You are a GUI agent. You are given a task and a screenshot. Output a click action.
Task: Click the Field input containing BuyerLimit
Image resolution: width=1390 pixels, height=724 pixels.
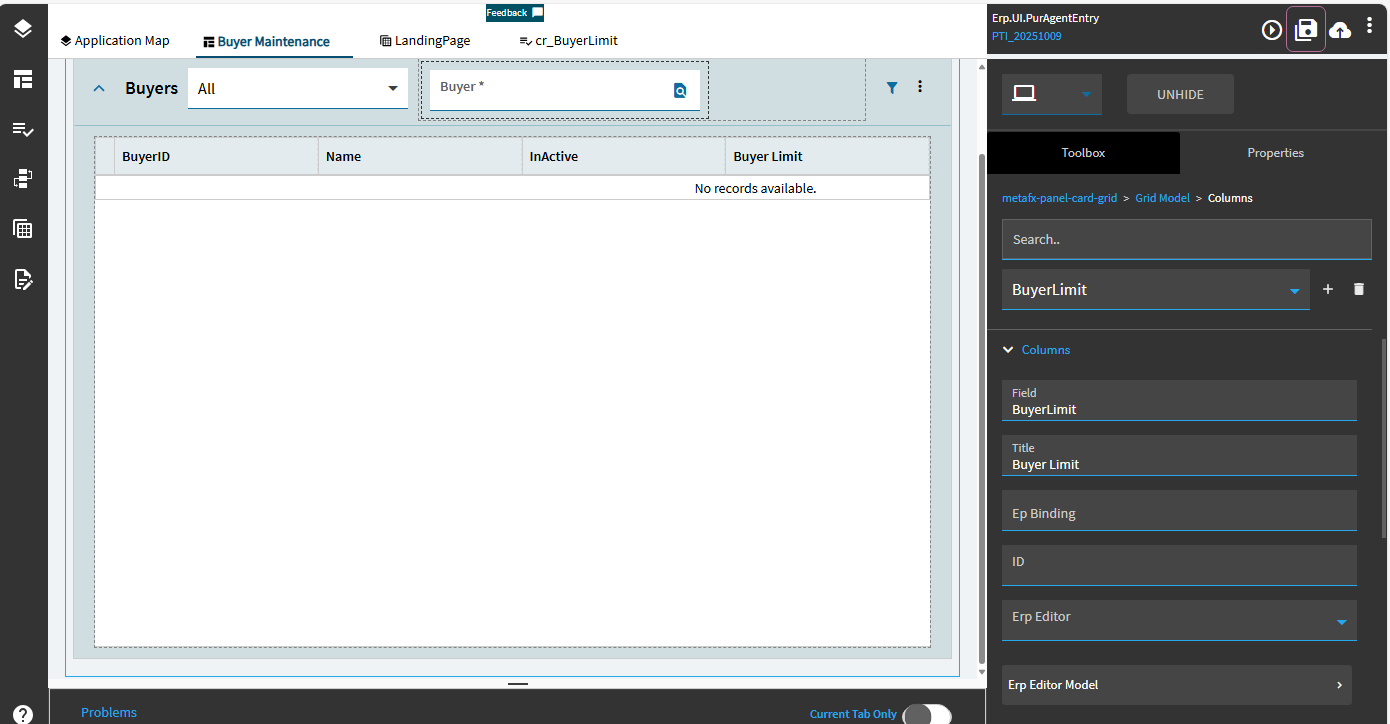[1179, 400]
